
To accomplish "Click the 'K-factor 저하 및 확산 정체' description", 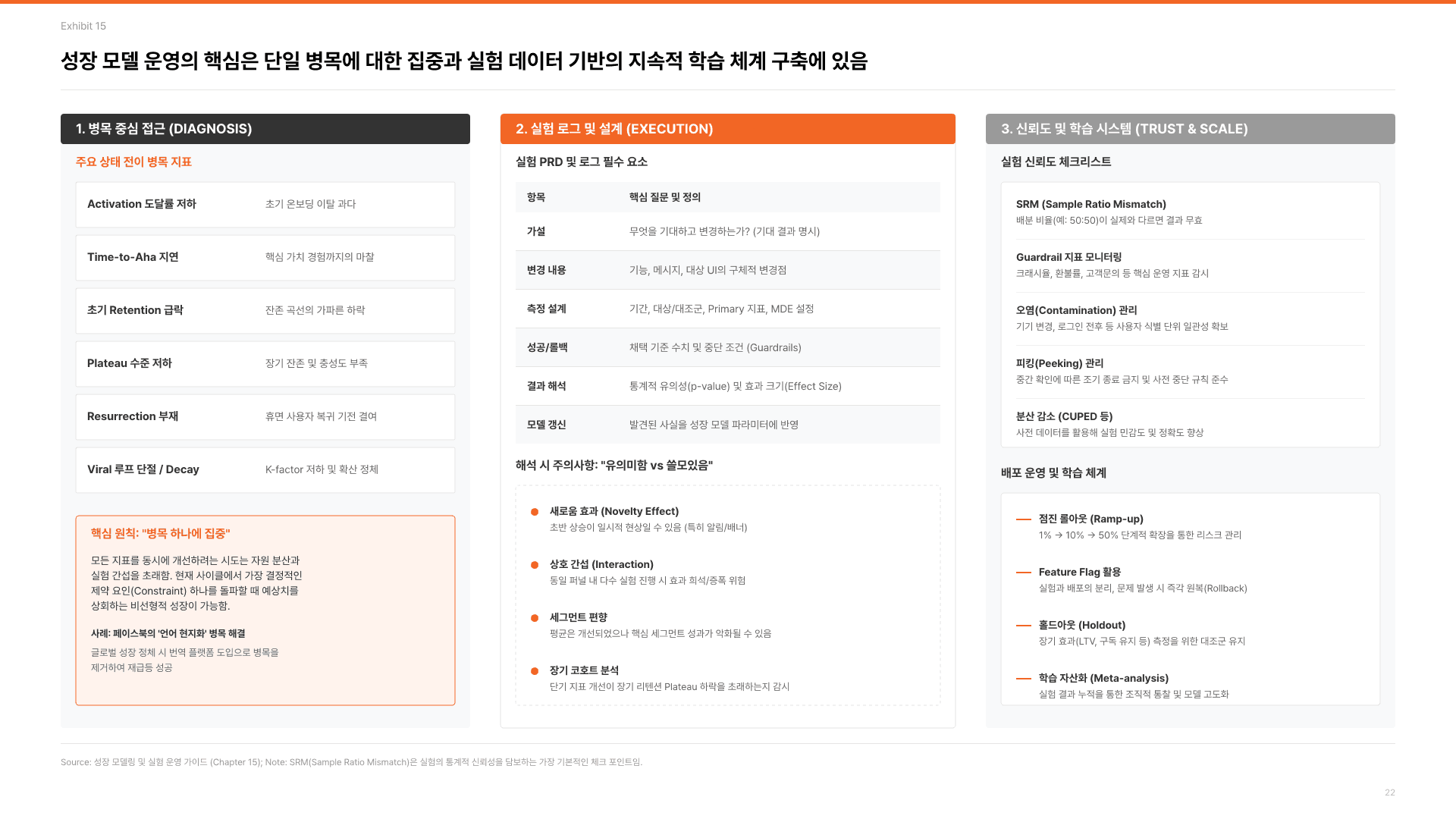I will point(322,470).
